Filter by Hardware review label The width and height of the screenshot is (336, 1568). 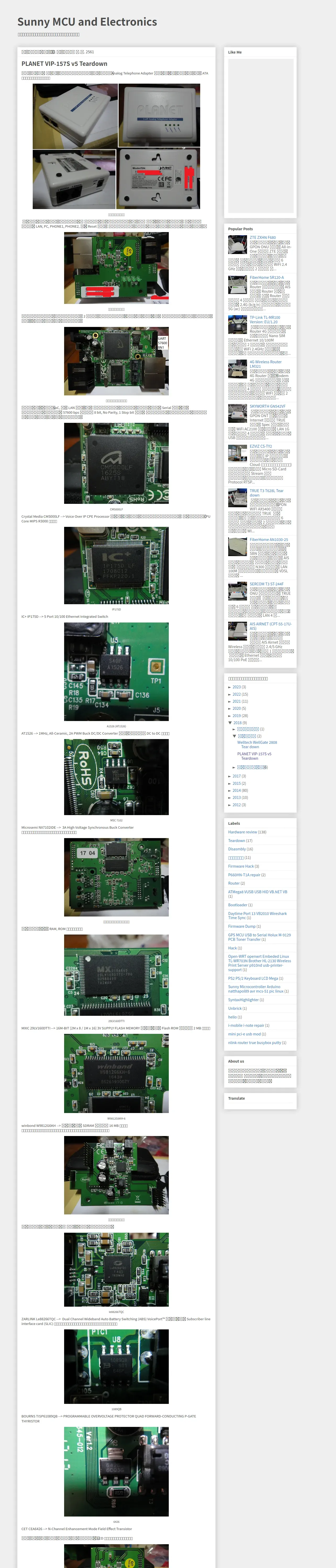pyautogui.click(x=243, y=832)
